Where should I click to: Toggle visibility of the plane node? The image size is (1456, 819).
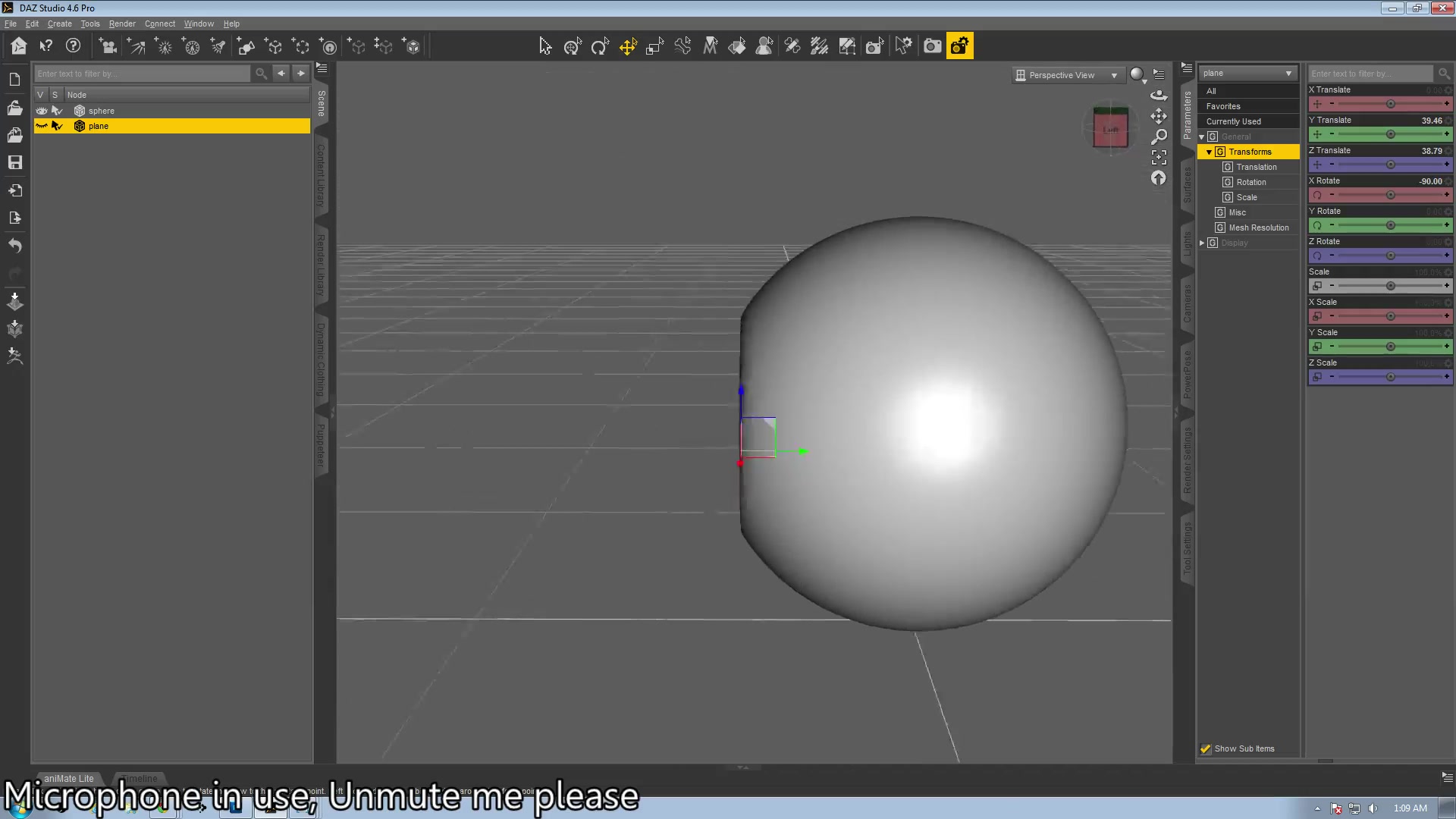(x=42, y=126)
